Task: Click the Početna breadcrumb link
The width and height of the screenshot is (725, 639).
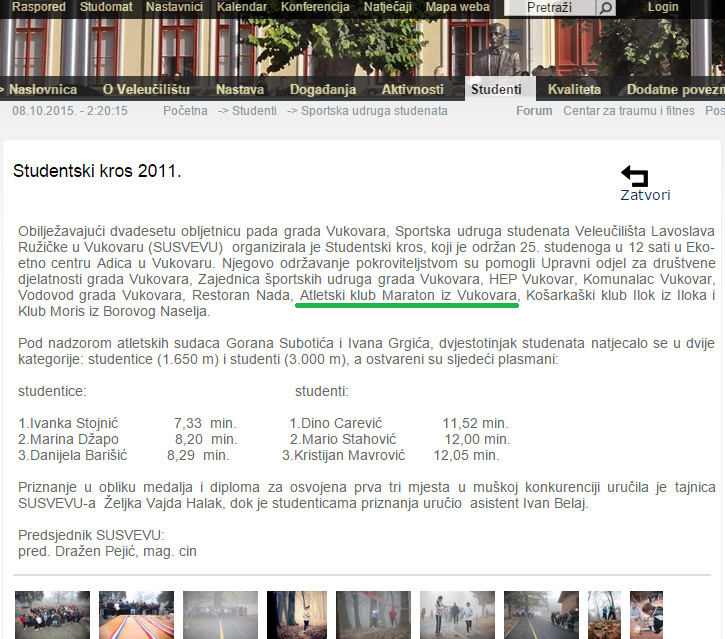Action: click(185, 111)
